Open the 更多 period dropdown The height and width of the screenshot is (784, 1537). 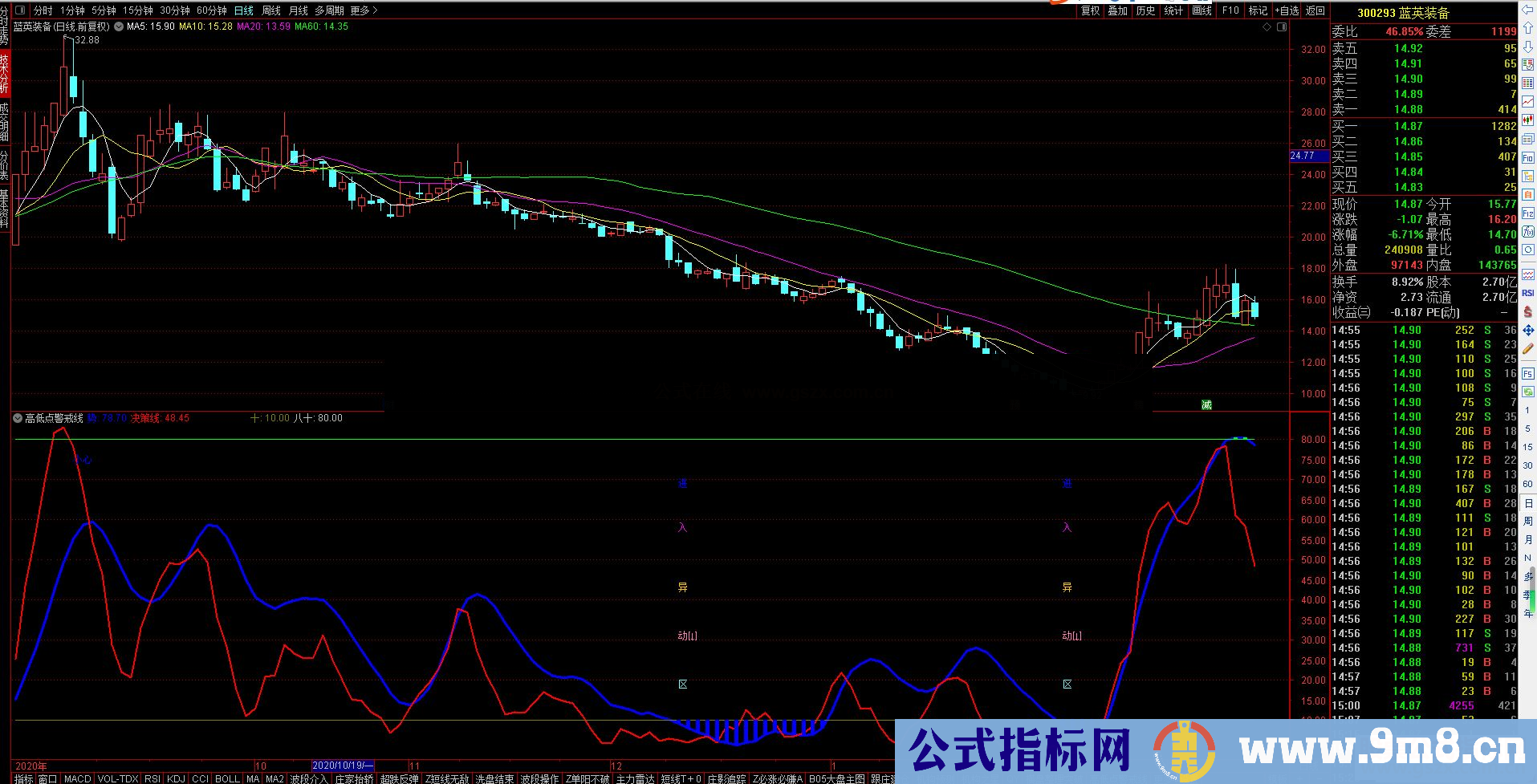[x=359, y=10]
